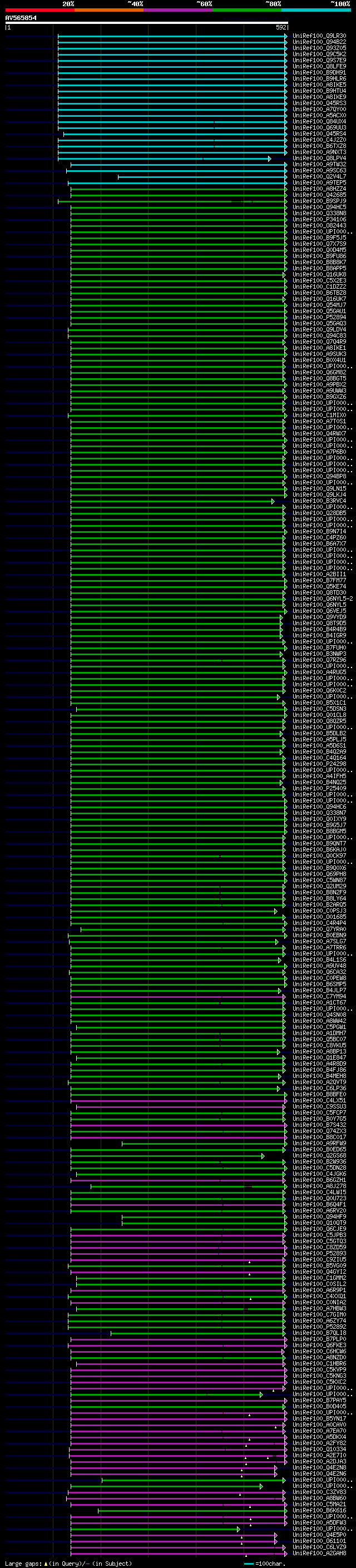Open hit UniRef100_Q9C5K2

[x=319, y=54]
